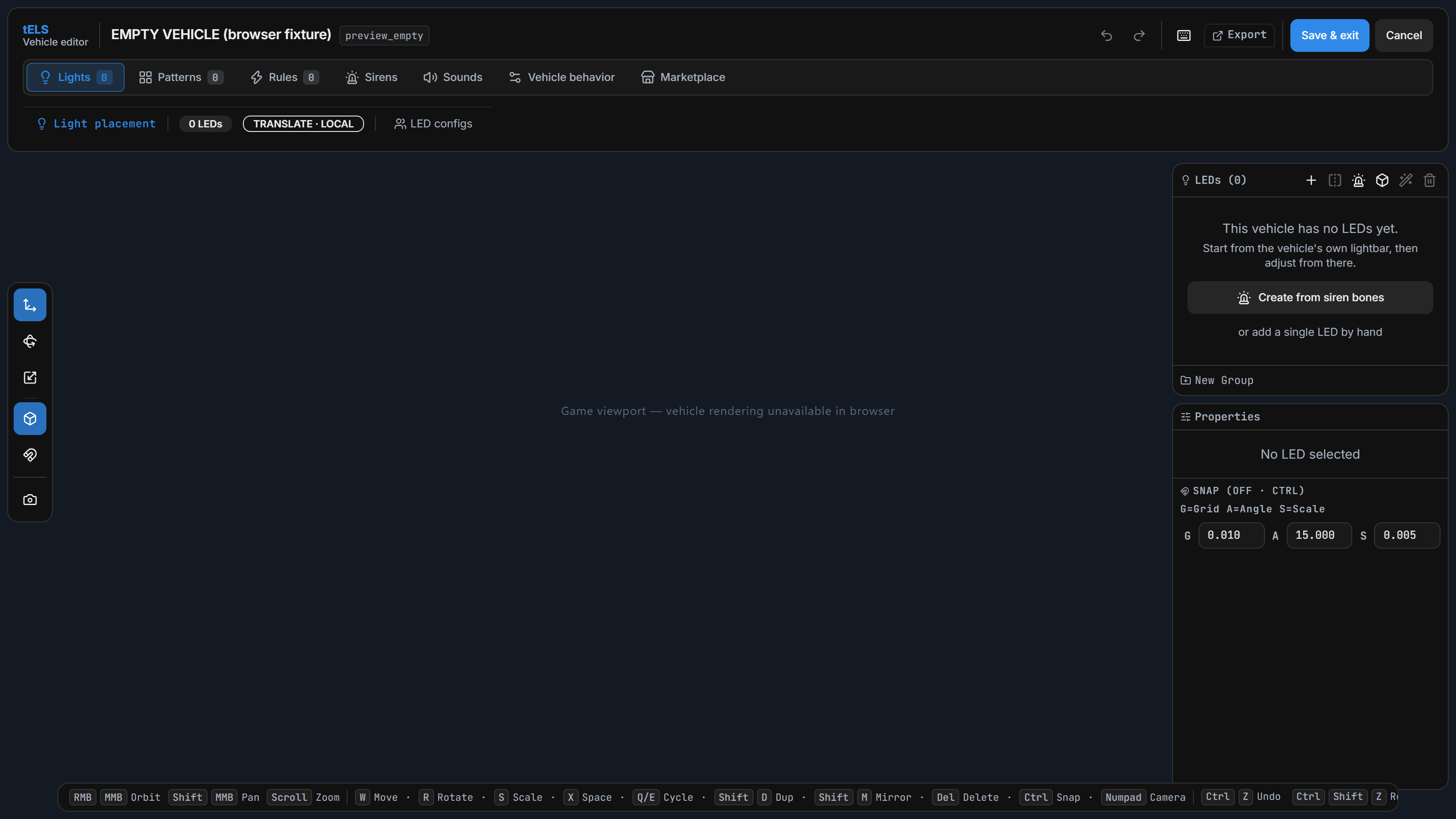The image size is (1456, 819).
Task: Click the cube icon in LEDs panel header
Action: pos(1383,180)
